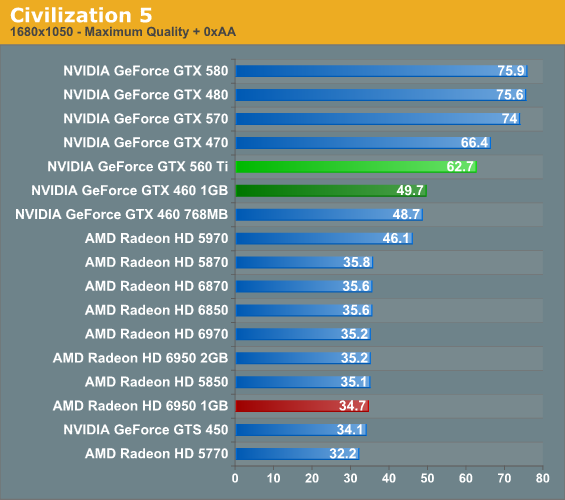Click the 35.2 value on HD 6950 2GB bar
This screenshot has height=500, width=565.
[x=355, y=358]
